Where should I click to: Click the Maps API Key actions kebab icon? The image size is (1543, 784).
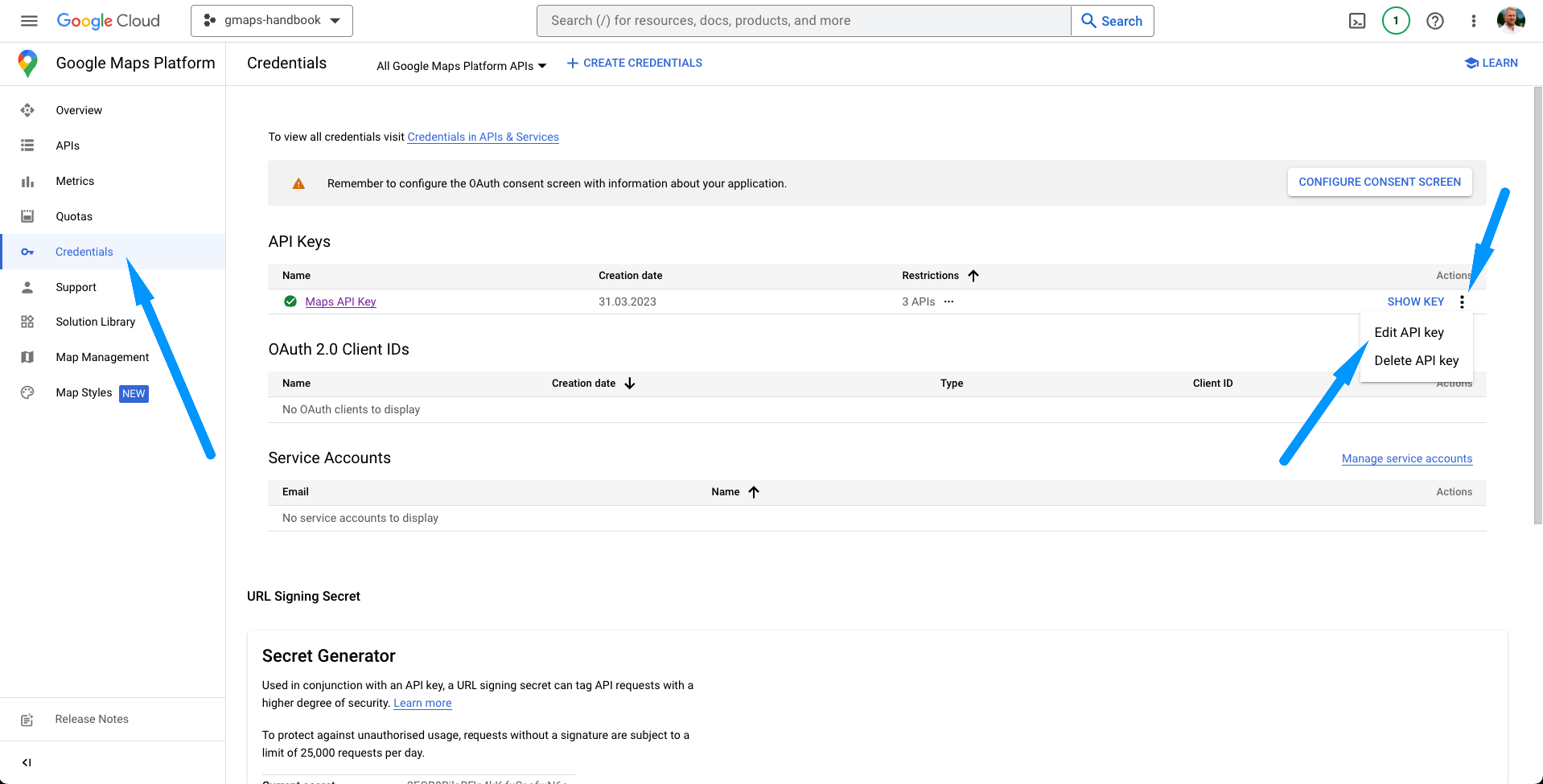pos(1462,302)
